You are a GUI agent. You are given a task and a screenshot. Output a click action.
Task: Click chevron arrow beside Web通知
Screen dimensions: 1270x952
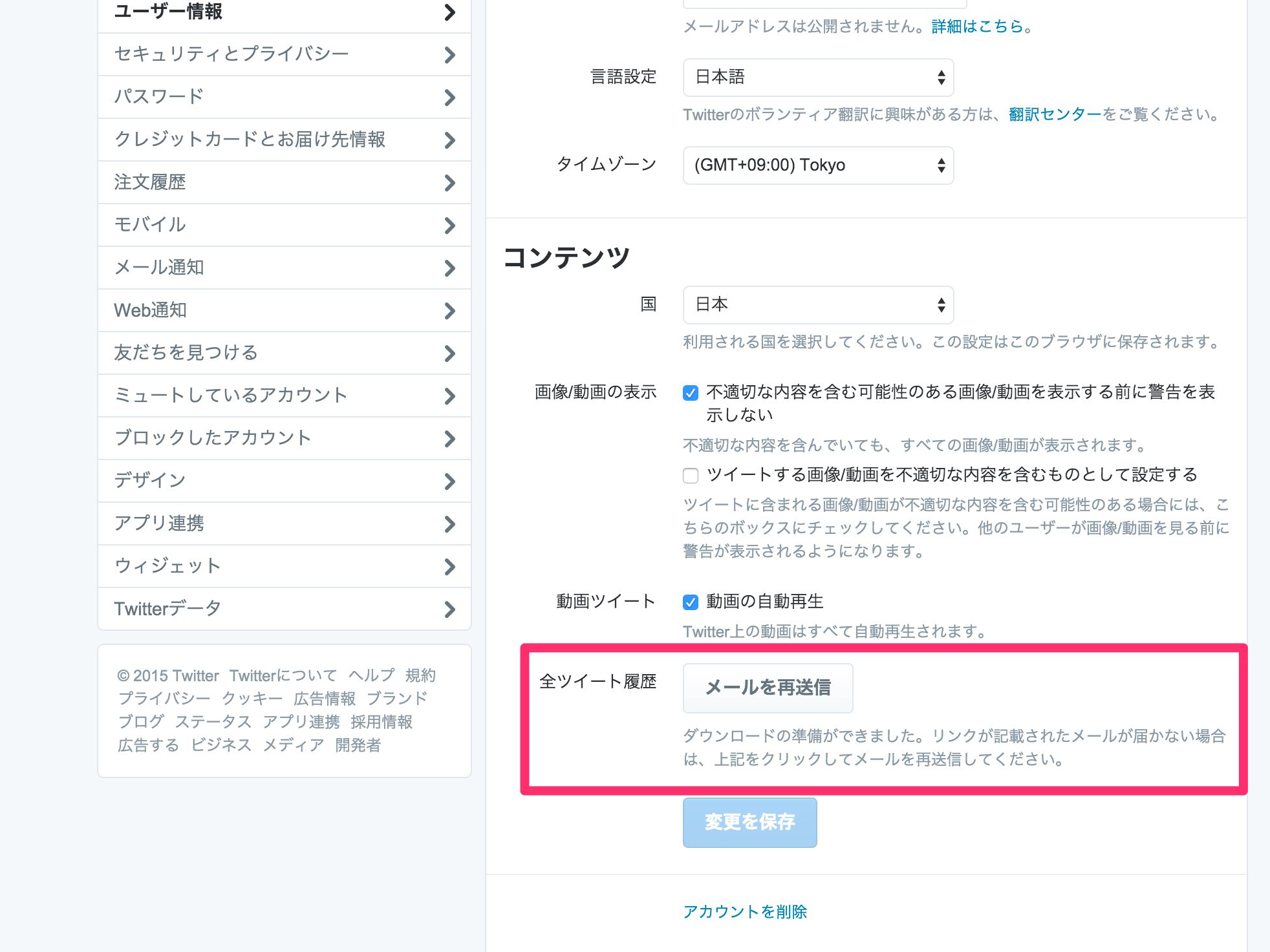tap(450, 311)
